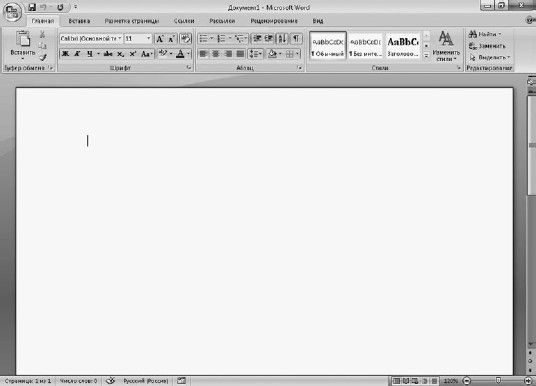Open the change case Aa dropdown
Viewport: 536px width, 386px height.
pos(146,54)
